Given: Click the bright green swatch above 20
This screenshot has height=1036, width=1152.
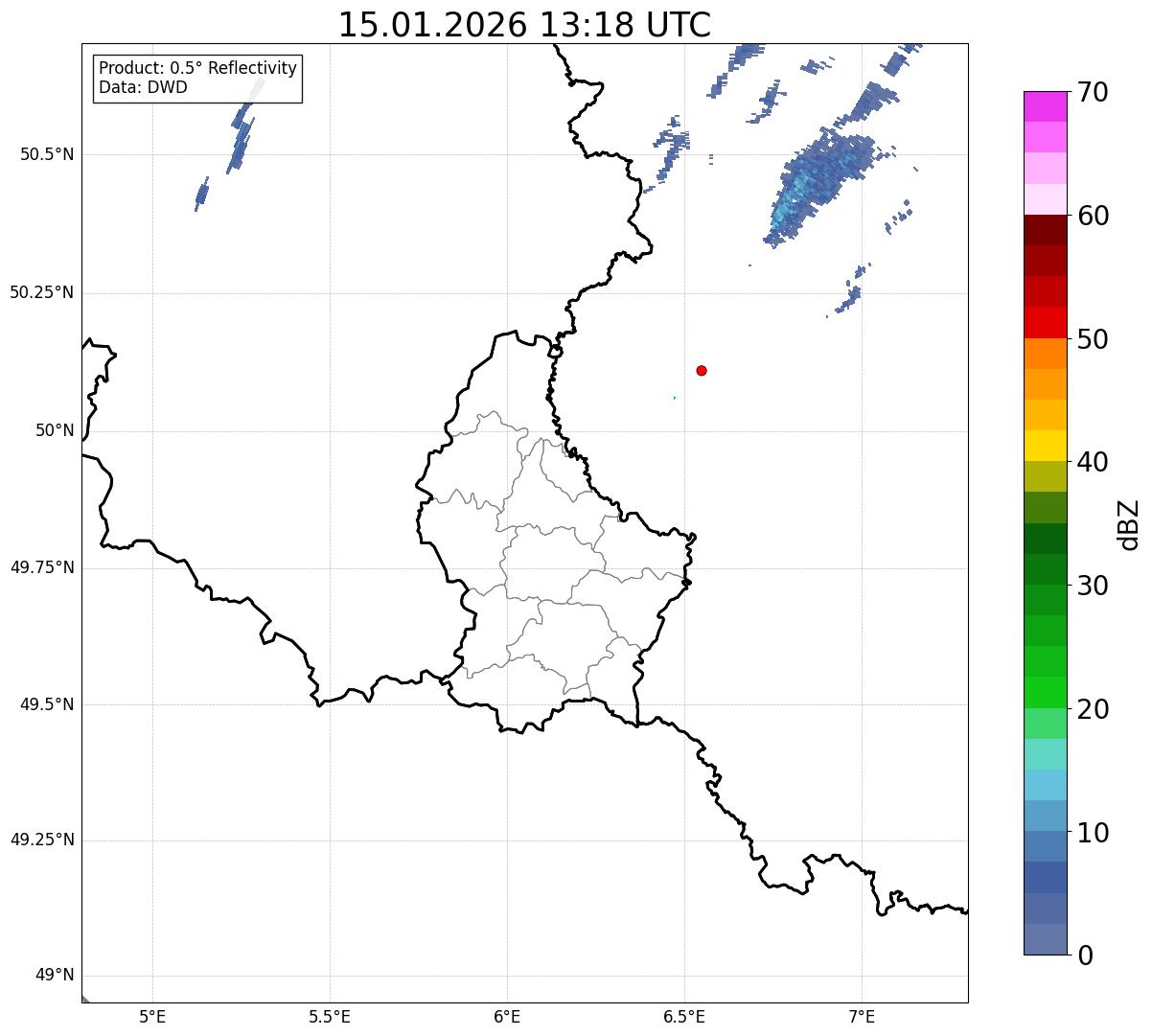Looking at the screenshot, I should tap(1045, 693).
